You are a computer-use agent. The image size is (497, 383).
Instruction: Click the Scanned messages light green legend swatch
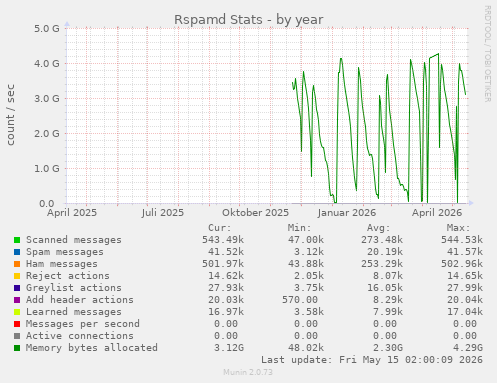click(x=17, y=240)
